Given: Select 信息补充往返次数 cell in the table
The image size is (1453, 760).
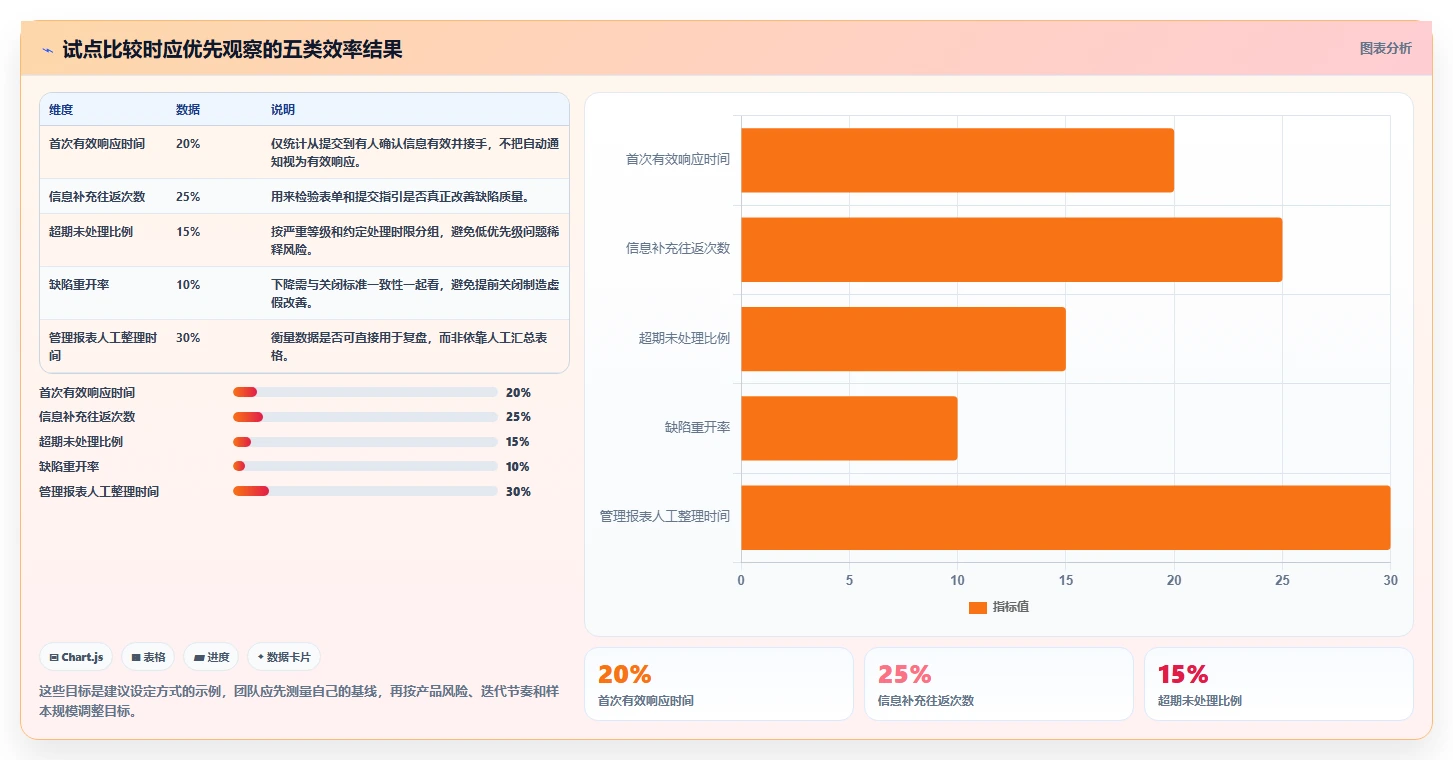Looking at the screenshot, I should [x=97, y=196].
